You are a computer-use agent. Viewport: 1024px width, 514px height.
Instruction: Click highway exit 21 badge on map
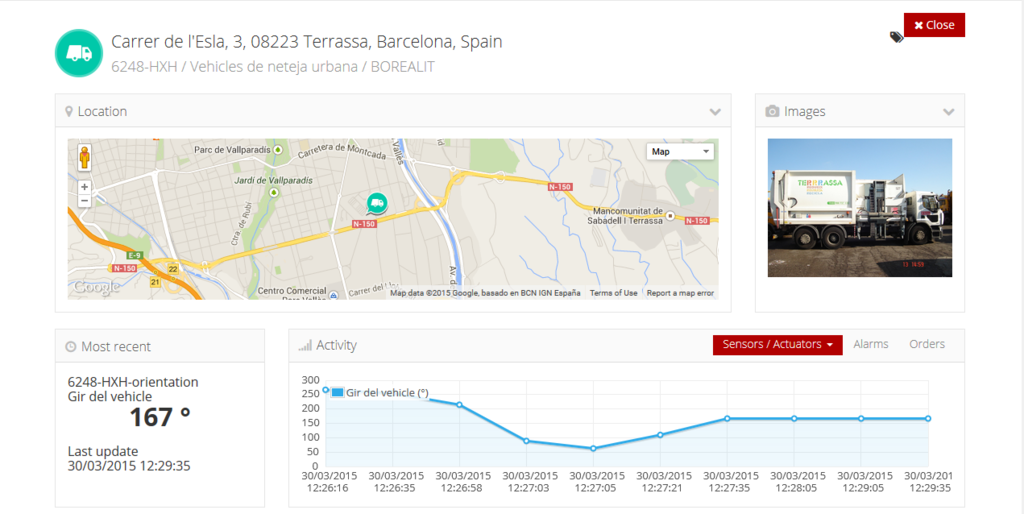point(155,282)
